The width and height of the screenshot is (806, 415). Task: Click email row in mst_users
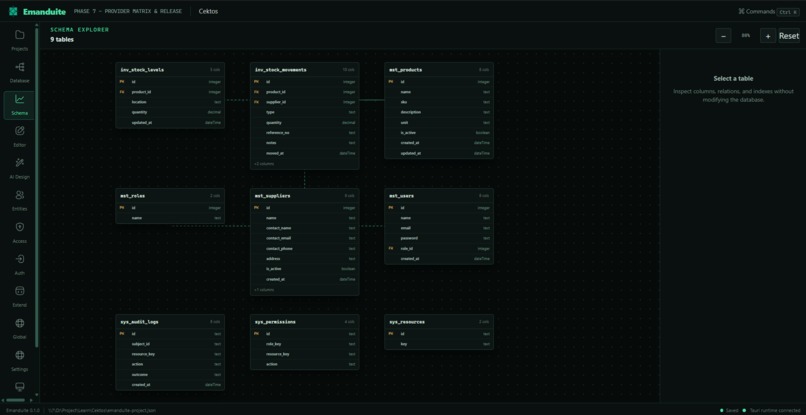pyautogui.click(x=439, y=228)
